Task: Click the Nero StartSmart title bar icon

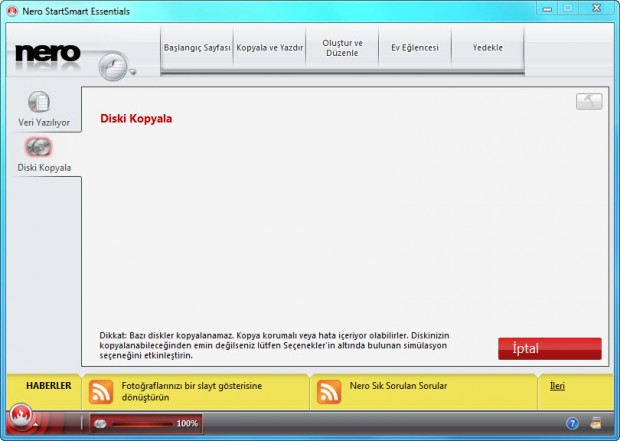Action: tap(13, 11)
